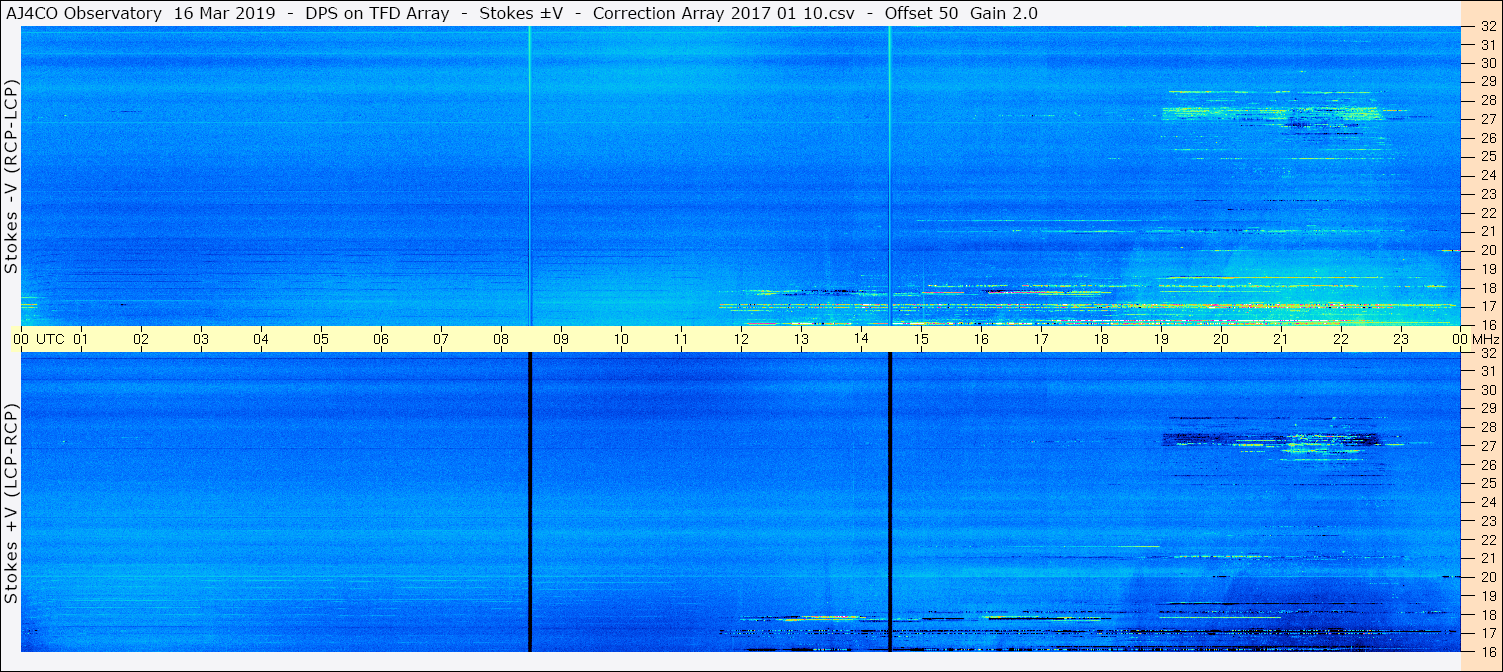This screenshot has width=1503, height=672.
Task: Click the 21 MHz label of lower Stokes +V panel
Action: point(1488,558)
